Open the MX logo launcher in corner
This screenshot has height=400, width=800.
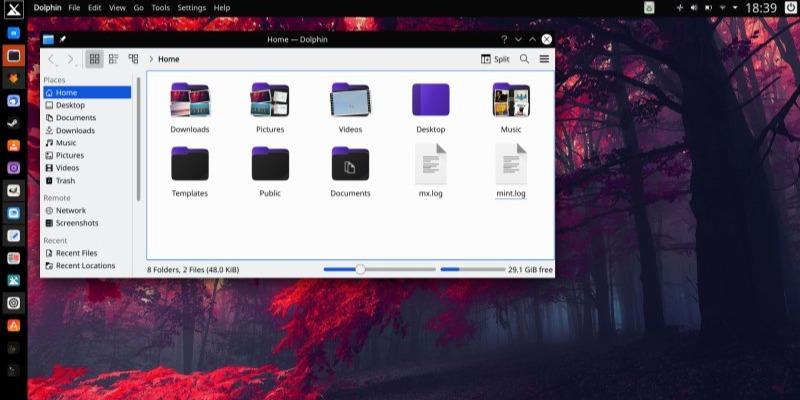14,9
